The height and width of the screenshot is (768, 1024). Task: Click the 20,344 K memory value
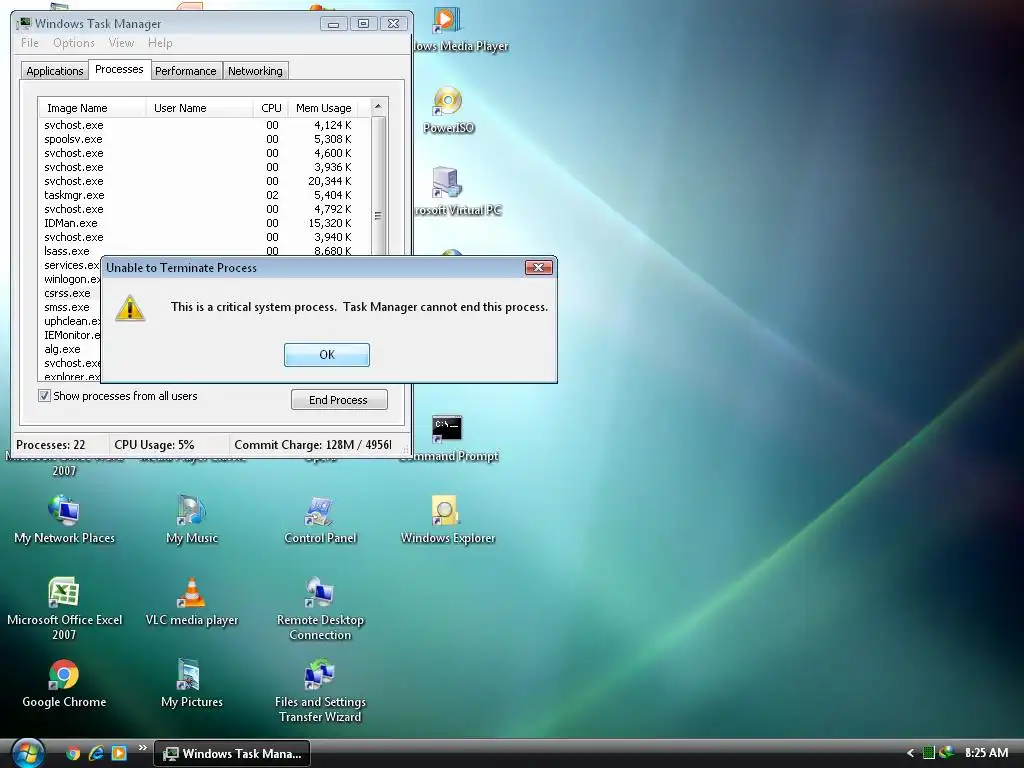pos(330,182)
